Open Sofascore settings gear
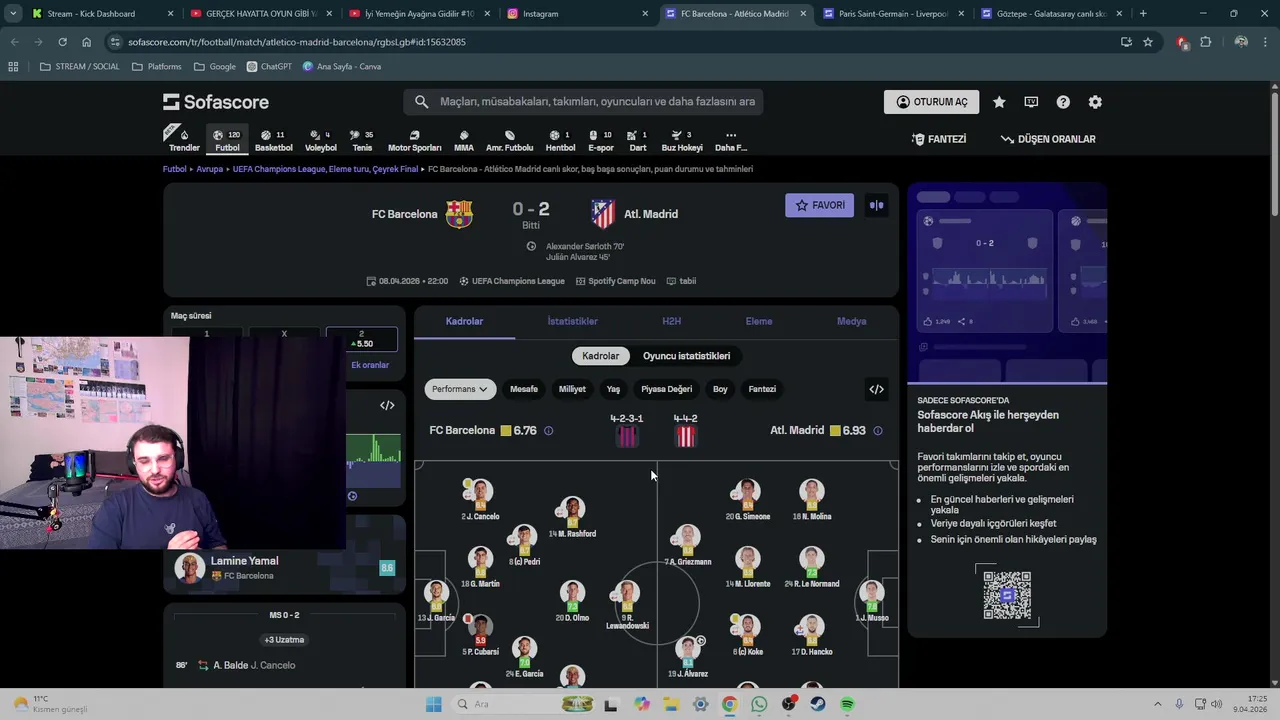1280x720 pixels. pyautogui.click(x=1095, y=102)
